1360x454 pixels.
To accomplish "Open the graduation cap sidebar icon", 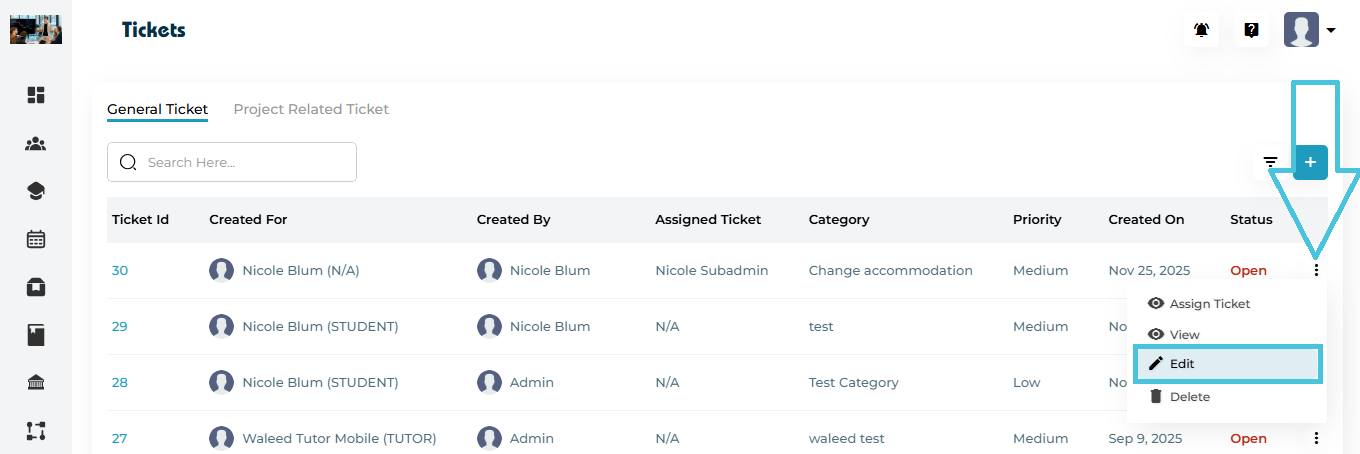I will (x=36, y=191).
